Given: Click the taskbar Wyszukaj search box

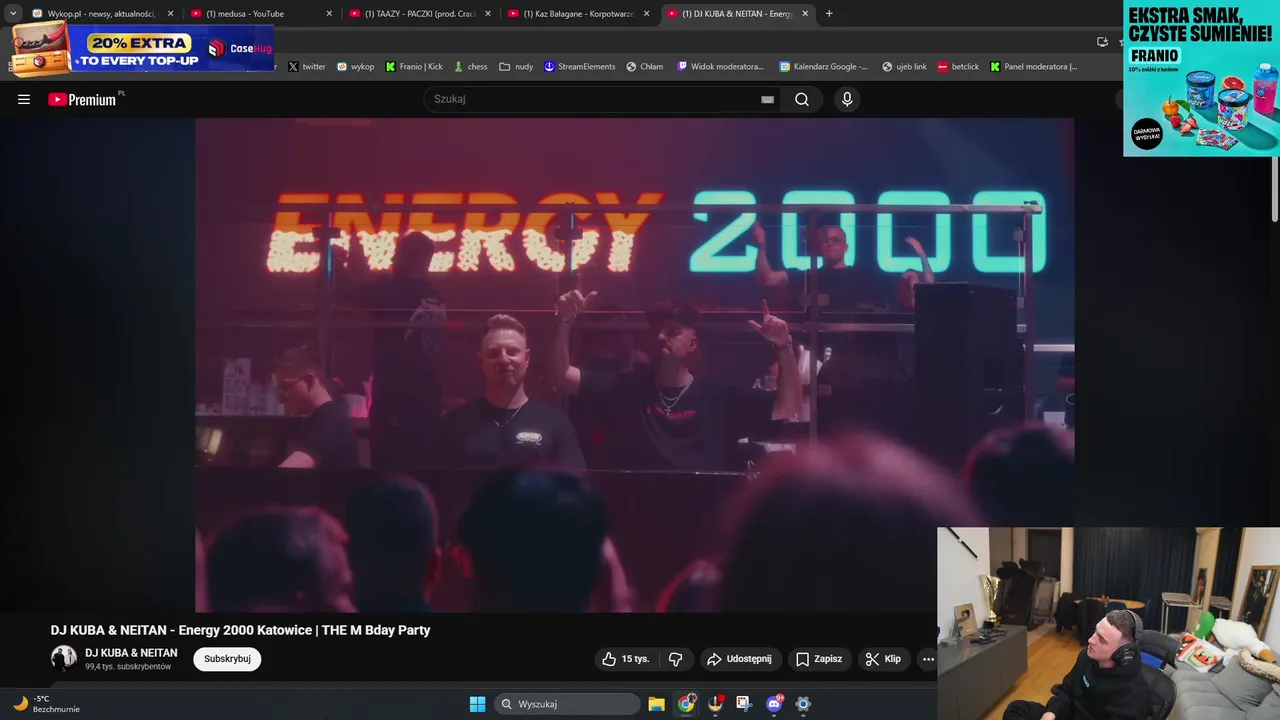Looking at the screenshot, I should pyautogui.click(x=567, y=704).
